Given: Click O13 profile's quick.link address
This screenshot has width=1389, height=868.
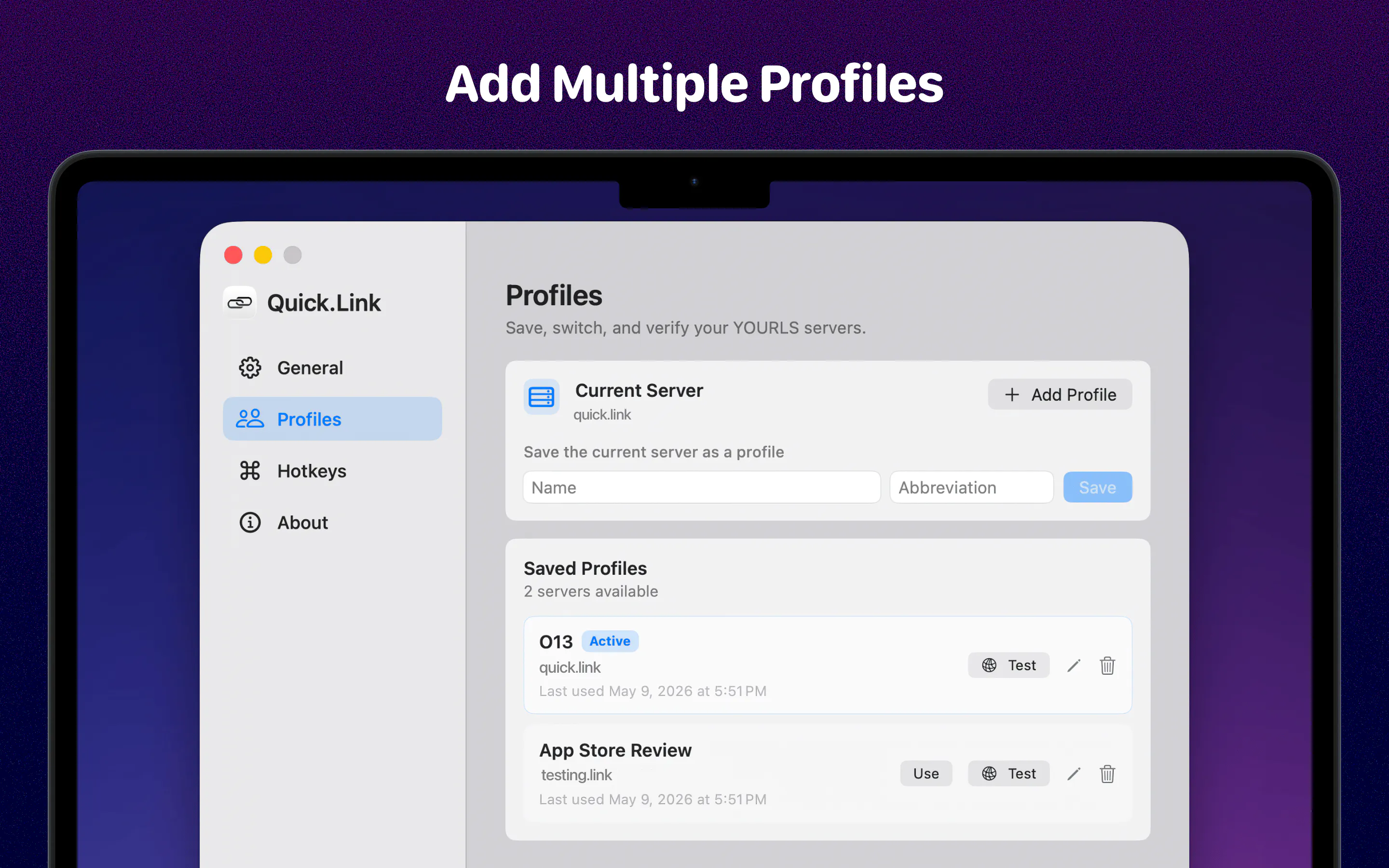Looking at the screenshot, I should coord(570,668).
